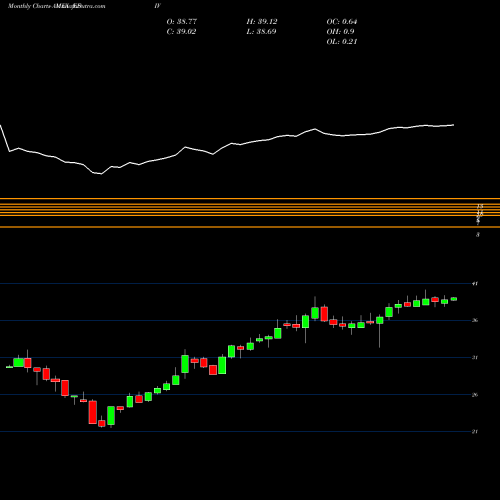
Task: Click the high price H: 39.12
Action: point(262,22)
